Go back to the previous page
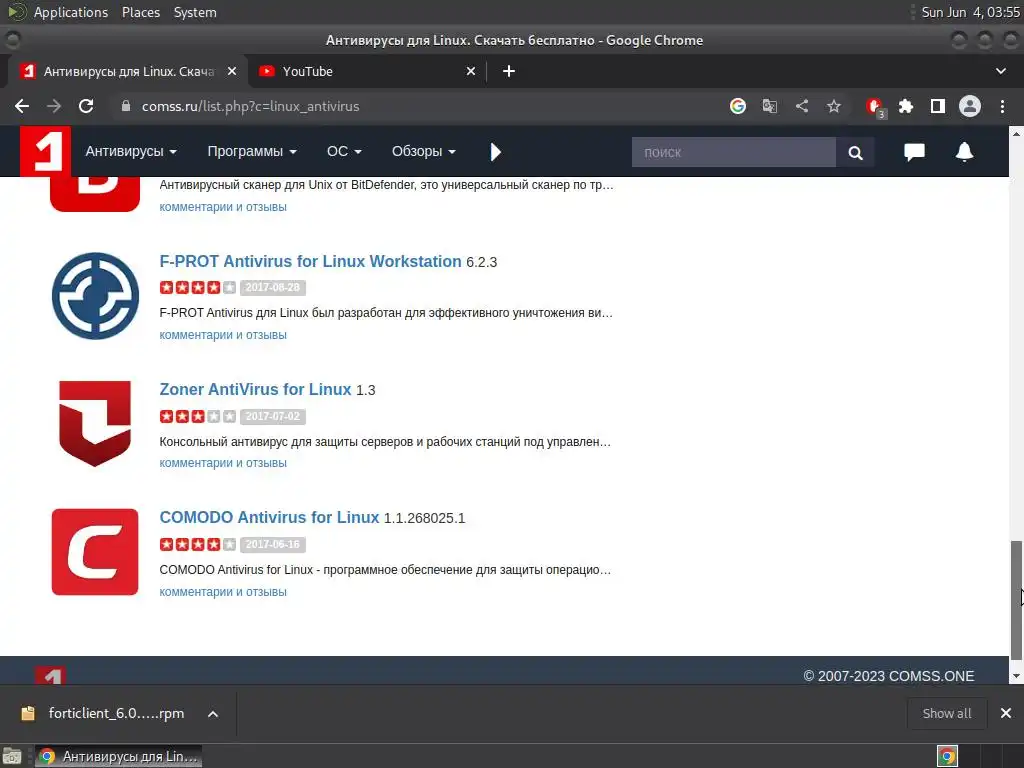 pos(22,106)
